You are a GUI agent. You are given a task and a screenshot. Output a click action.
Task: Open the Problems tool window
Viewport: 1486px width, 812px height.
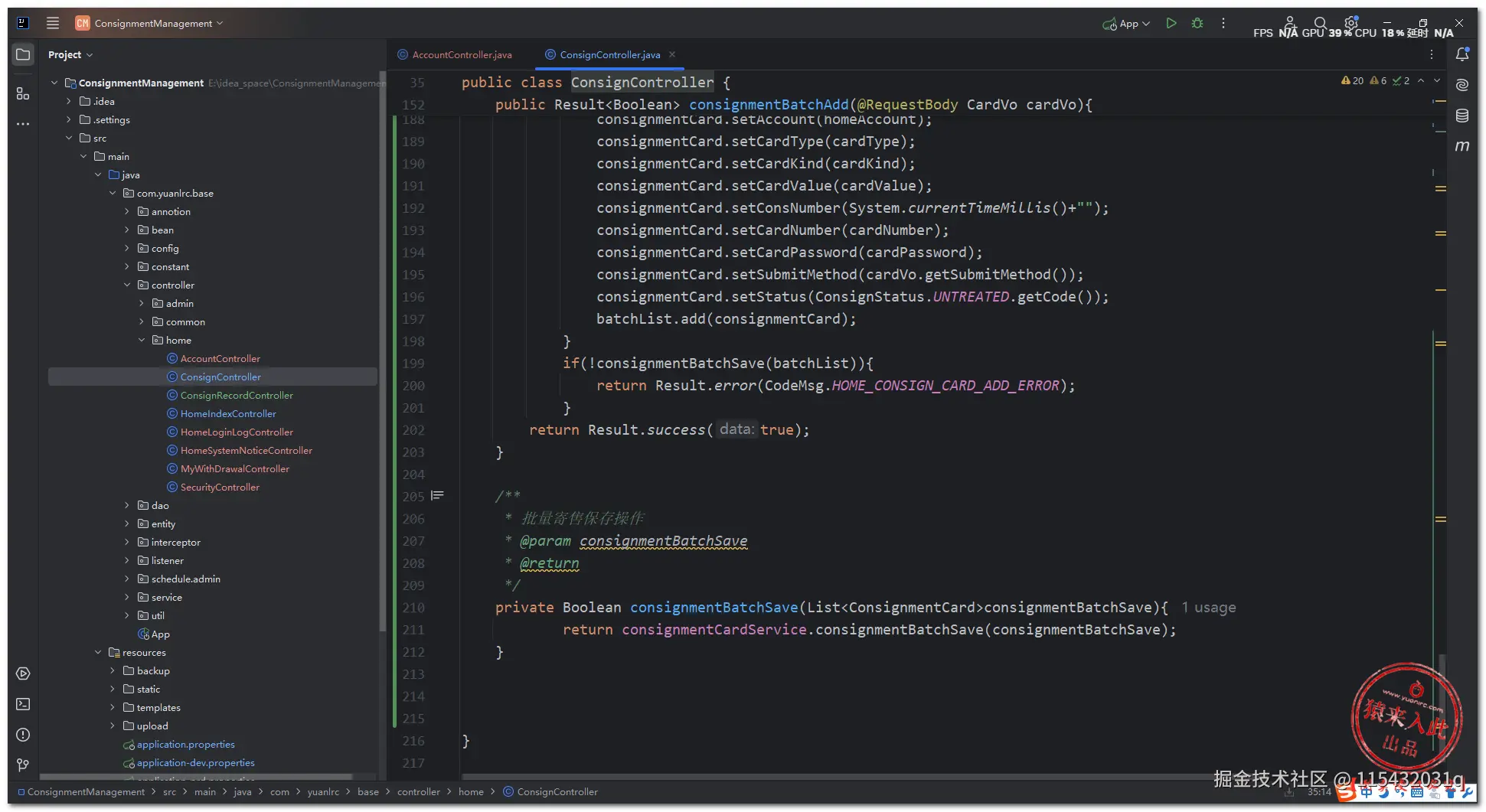pyautogui.click(x=23, y=735)
